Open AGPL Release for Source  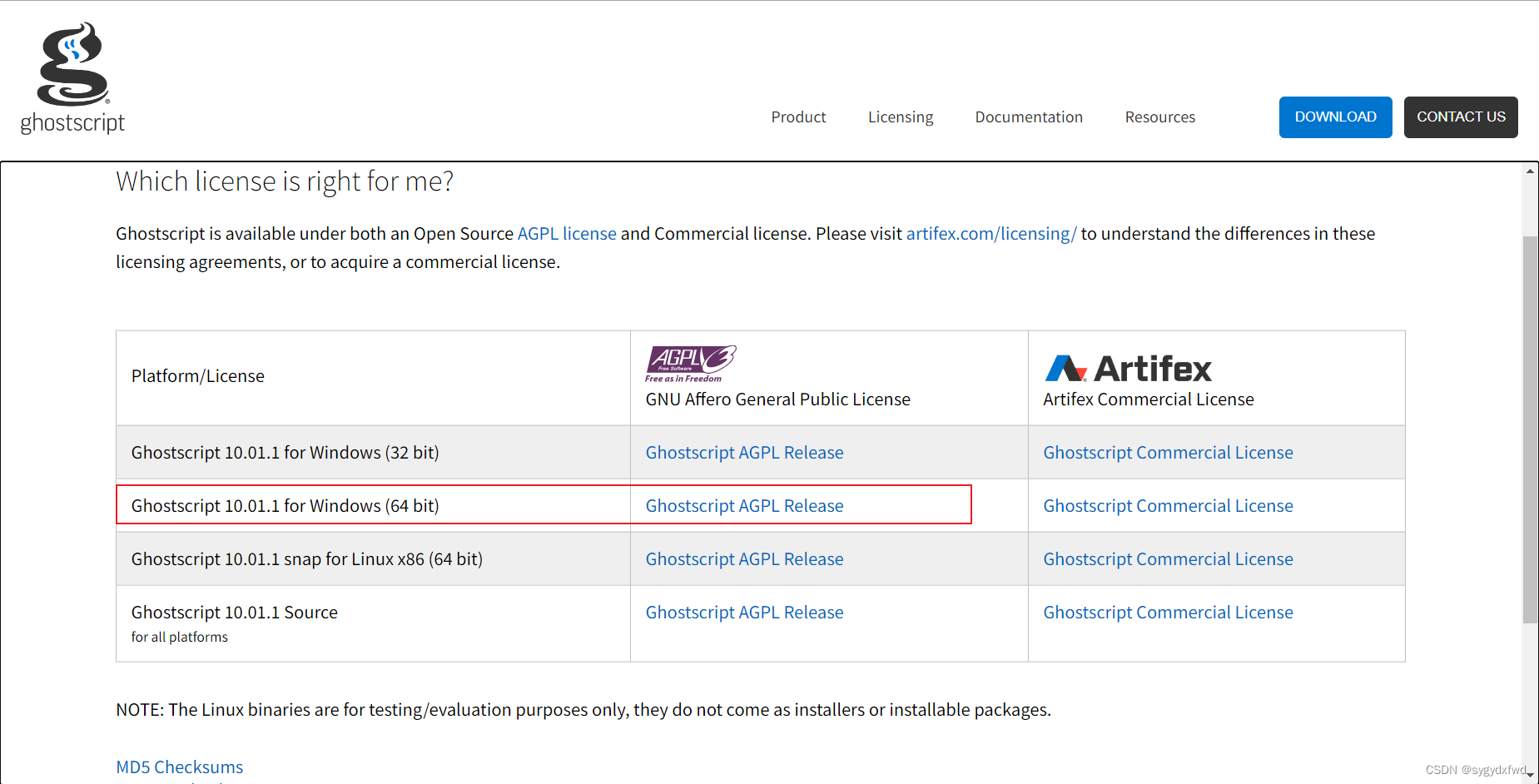744,613
